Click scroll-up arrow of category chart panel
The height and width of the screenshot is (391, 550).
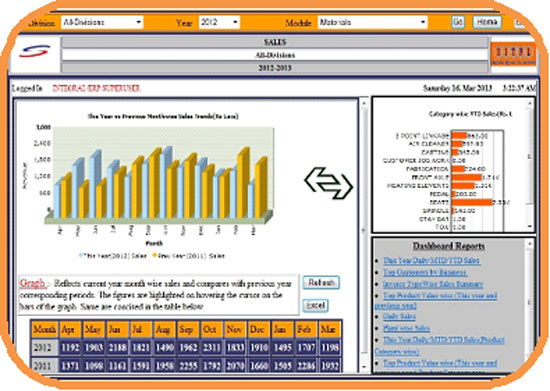(530, 103)
